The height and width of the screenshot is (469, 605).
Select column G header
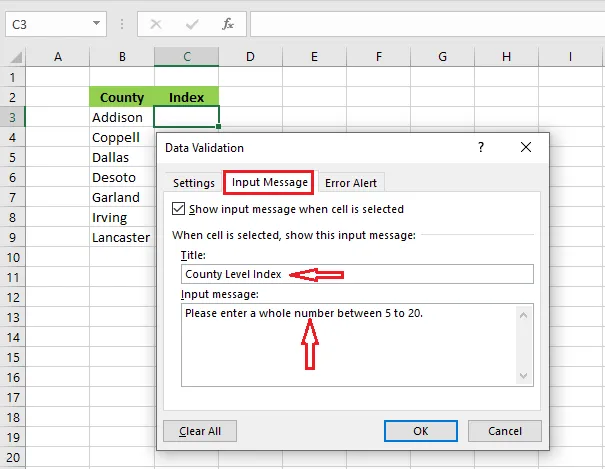443,57
